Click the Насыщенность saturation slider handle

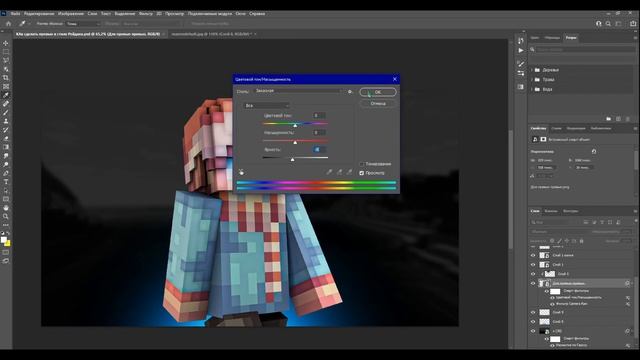coord(295,142)
